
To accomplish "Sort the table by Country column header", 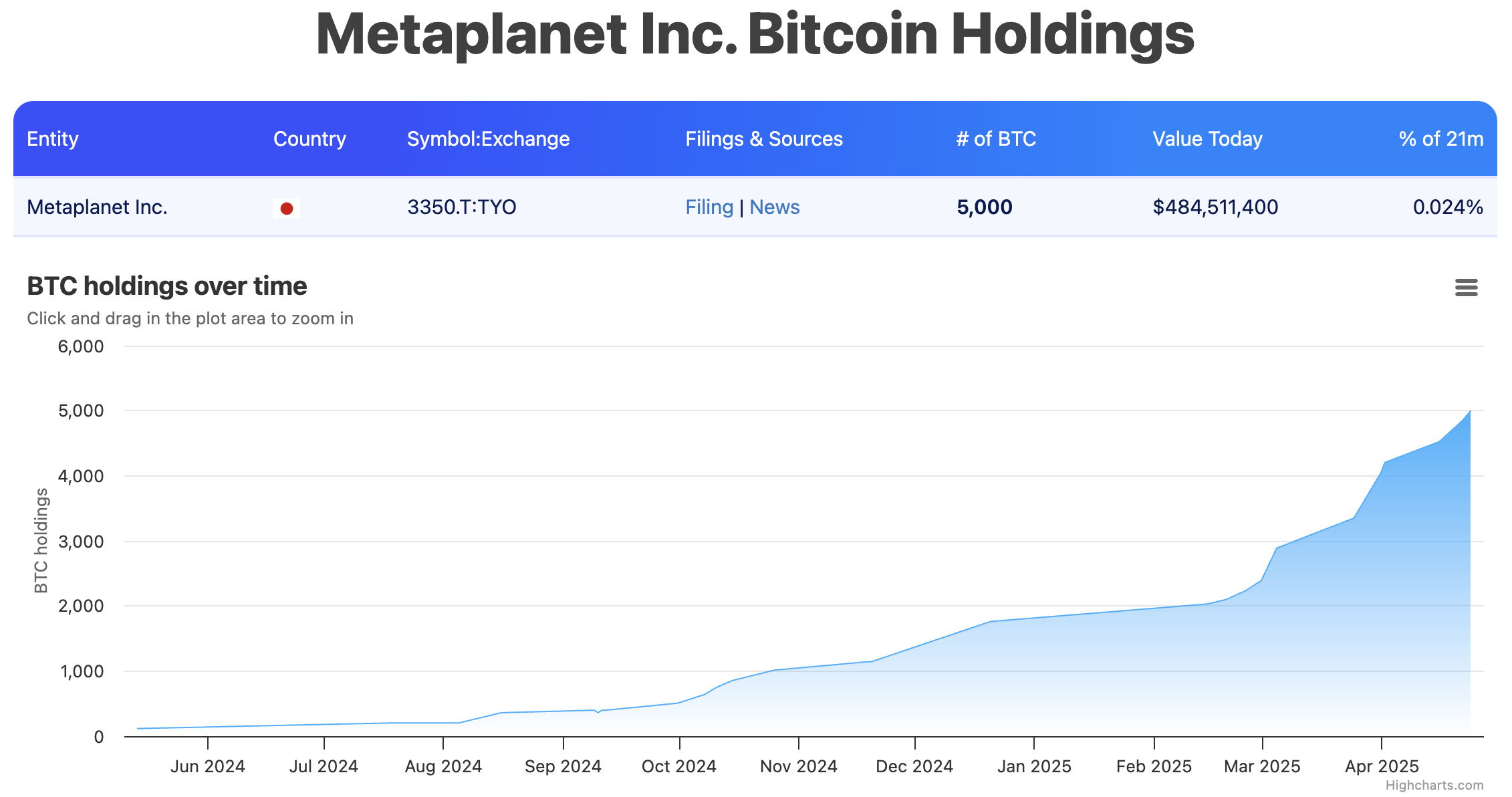I will (309, 139).
